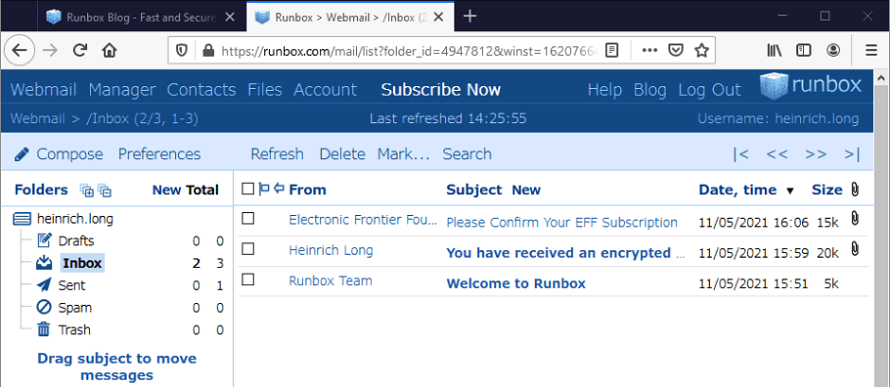Click the second folder management icon beside Folders
Viewport: 890px width, 387px height.
click(x=105, y=191)
